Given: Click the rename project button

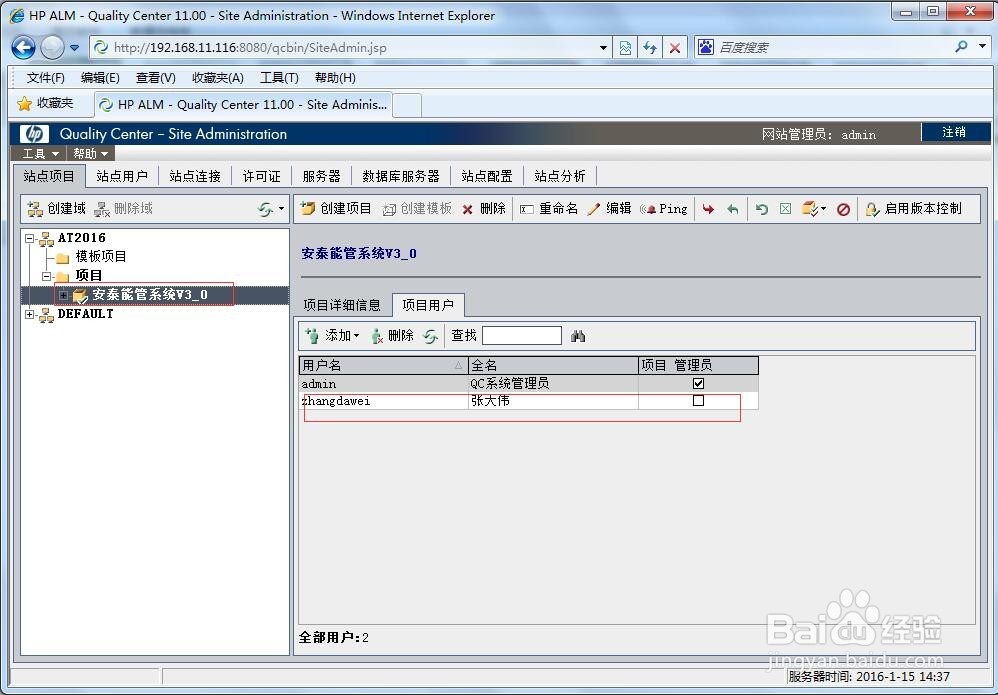Looking at the screenshot, I should pyautogui.click(x=549, y=209).
